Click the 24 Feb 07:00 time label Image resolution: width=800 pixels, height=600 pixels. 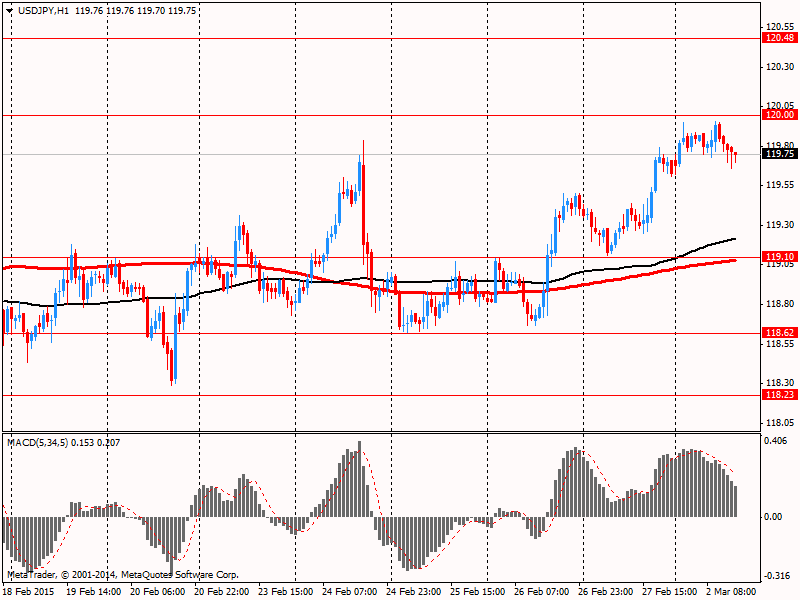[x=349, y=592]
